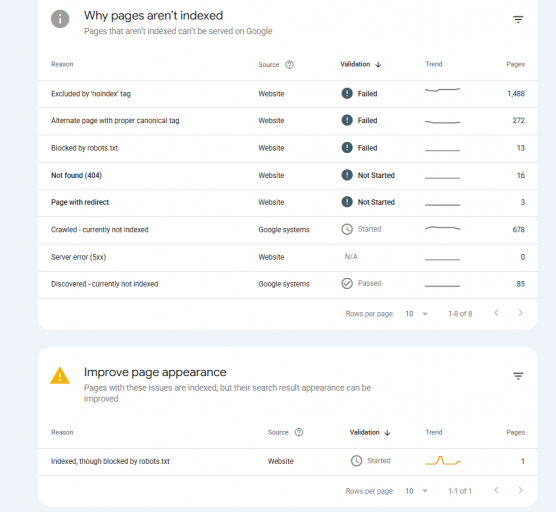Click Google systems source for Discovered - currently not indexed
556x512 pixels.
tap(284, 284)
